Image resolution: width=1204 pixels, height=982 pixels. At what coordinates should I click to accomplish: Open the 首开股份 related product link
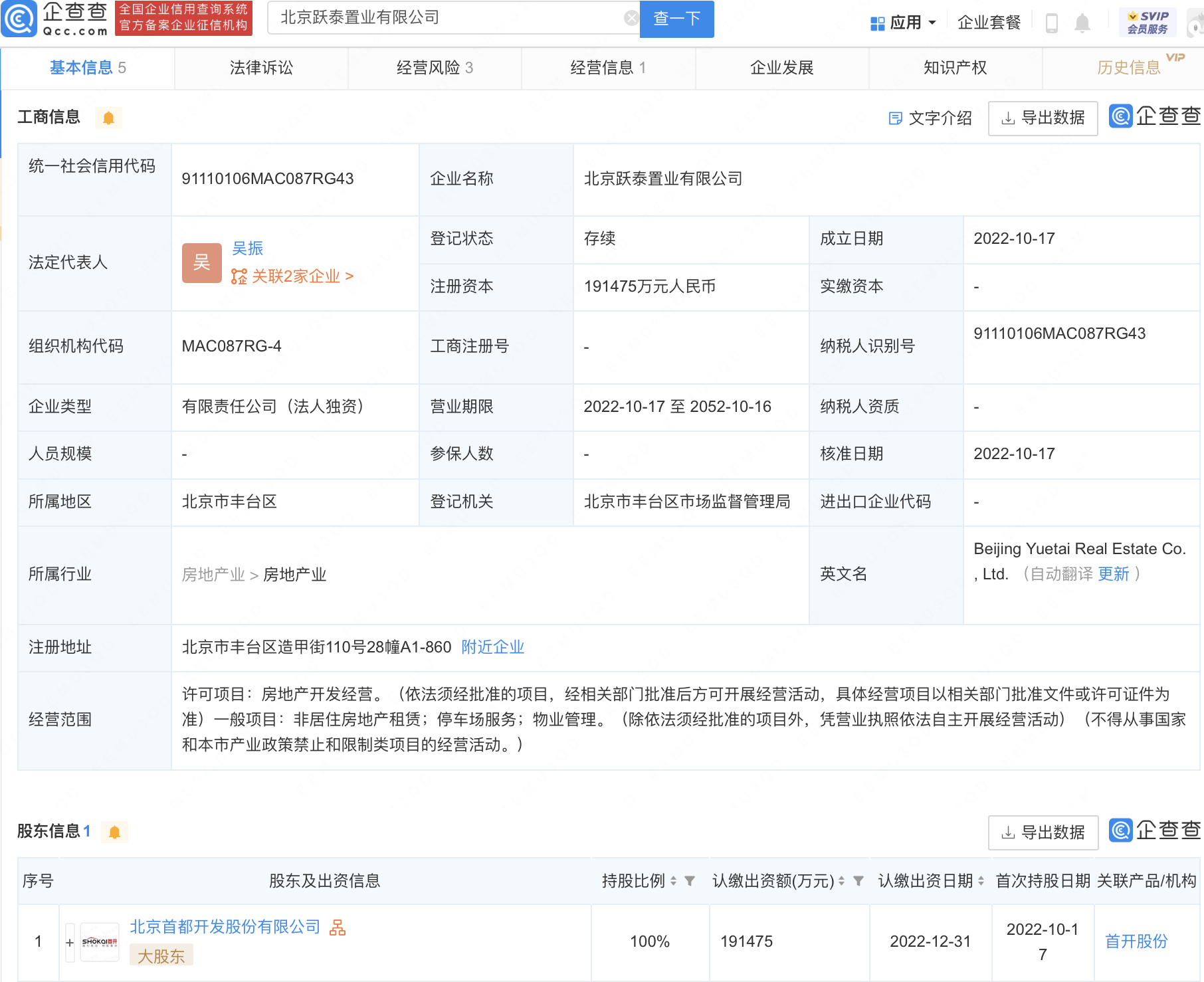1136,941
